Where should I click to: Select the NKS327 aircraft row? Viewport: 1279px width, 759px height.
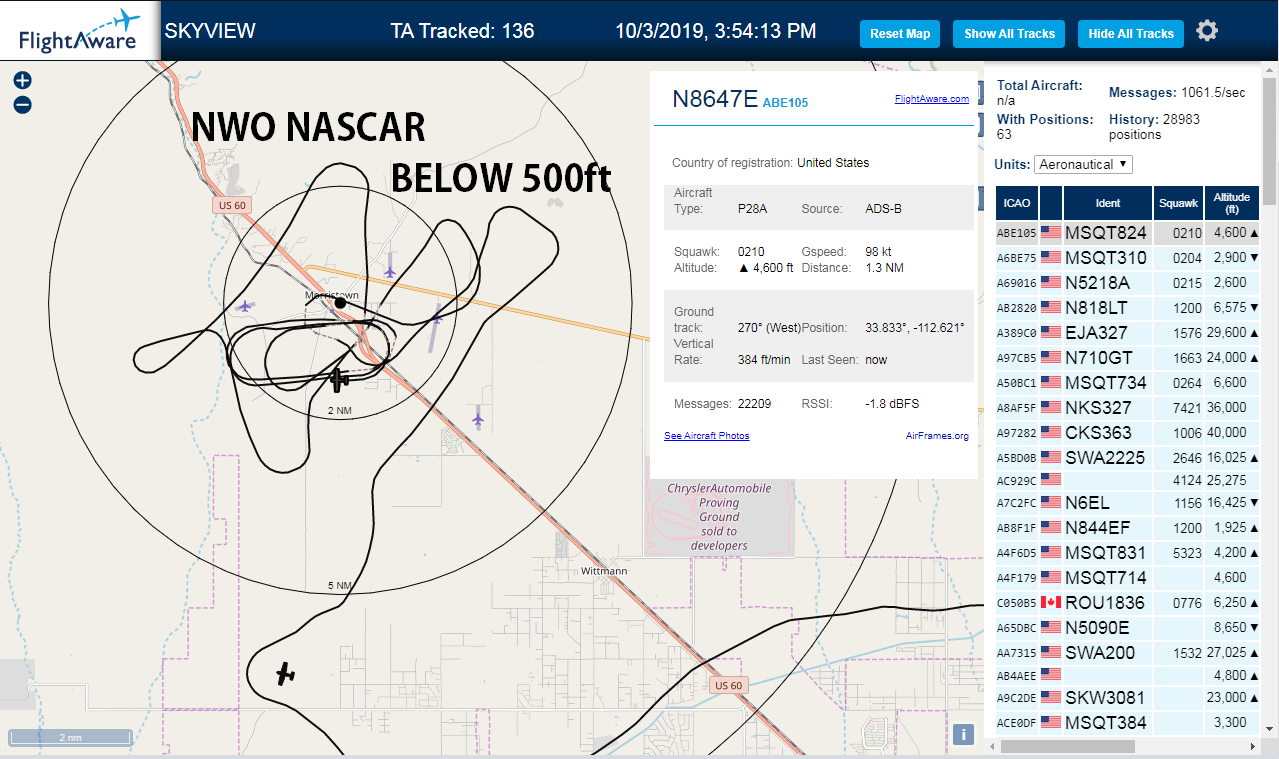tap(1128, 408)
